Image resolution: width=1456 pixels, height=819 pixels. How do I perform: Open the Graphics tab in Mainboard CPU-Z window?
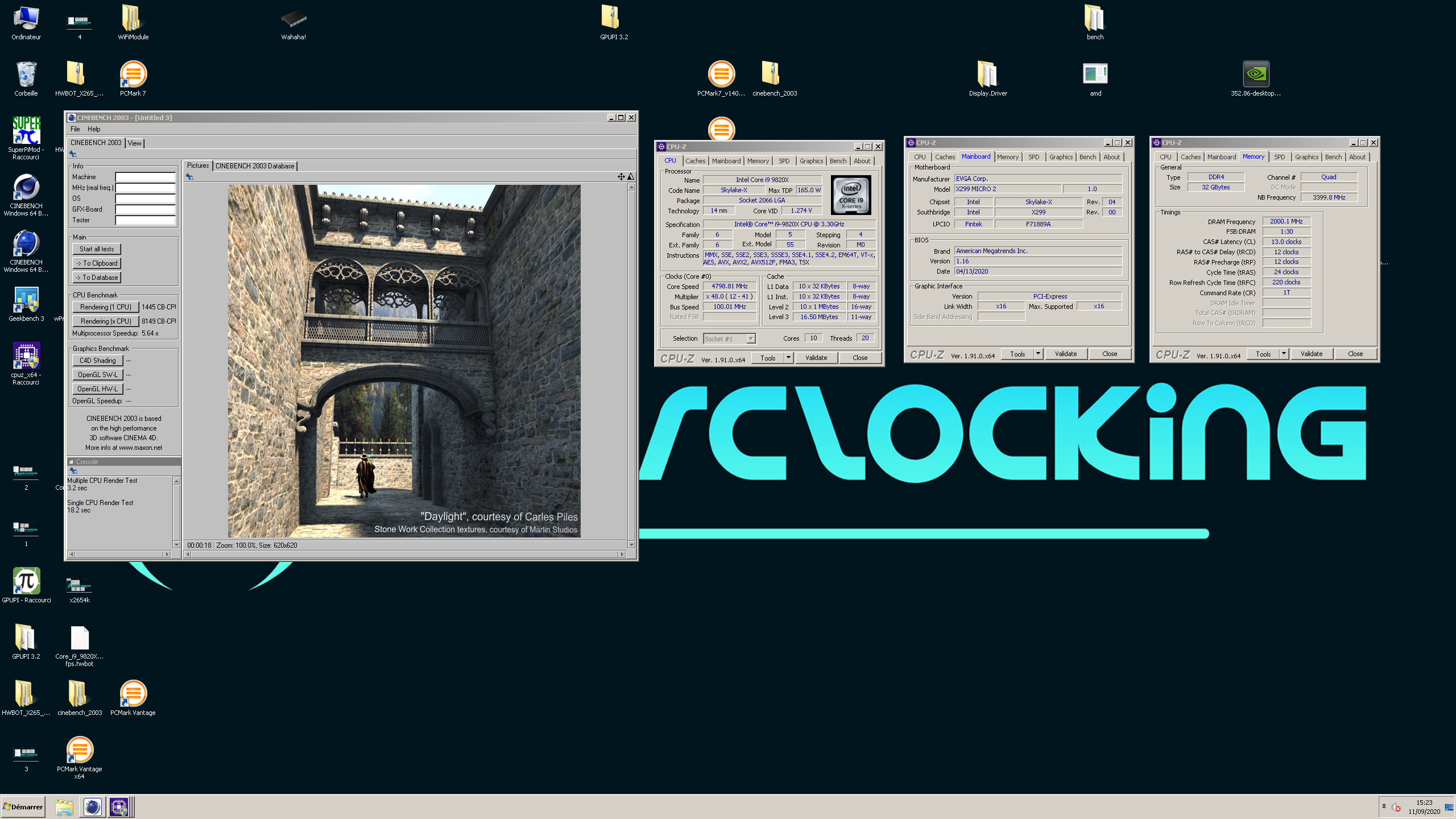click(x=1061, y=157)
